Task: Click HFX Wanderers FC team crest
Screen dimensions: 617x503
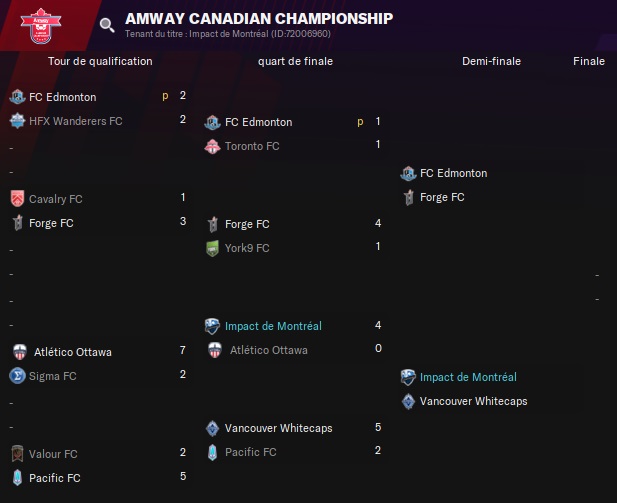Action: 17,121
